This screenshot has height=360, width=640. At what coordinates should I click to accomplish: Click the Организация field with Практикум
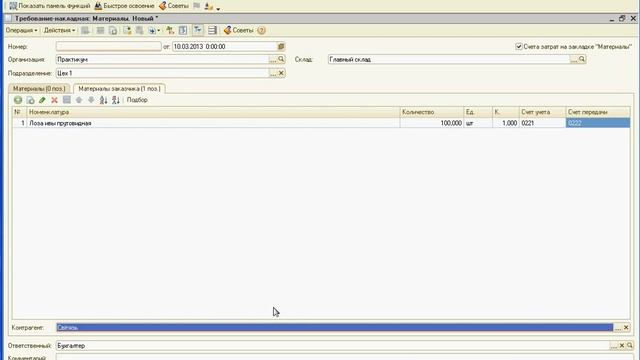[162, 60]
